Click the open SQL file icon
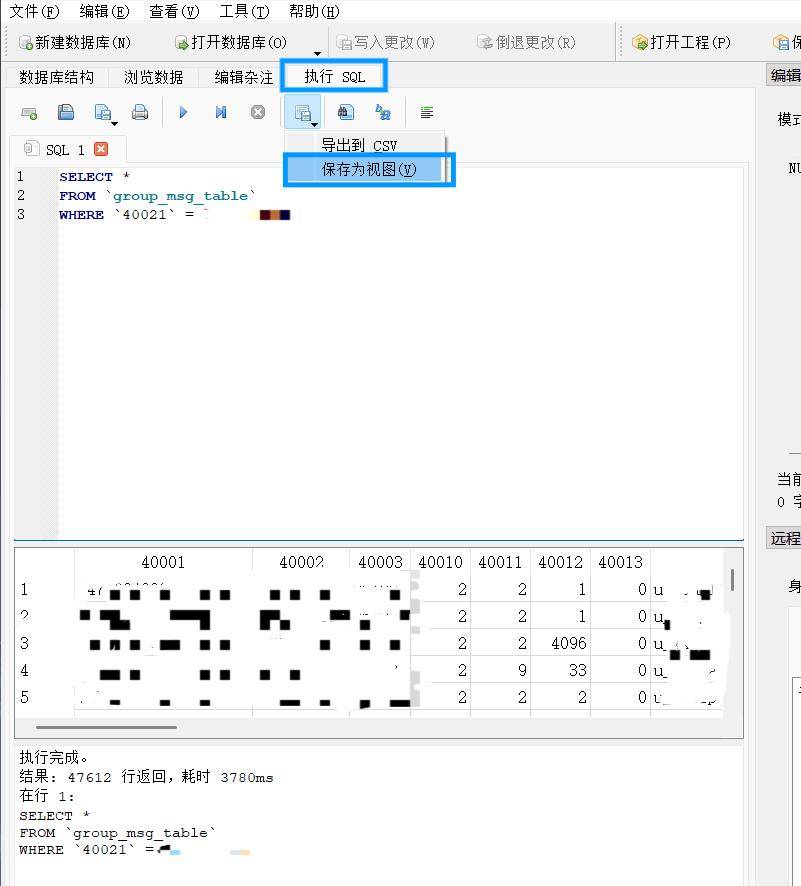 click(x=66, y=112)
